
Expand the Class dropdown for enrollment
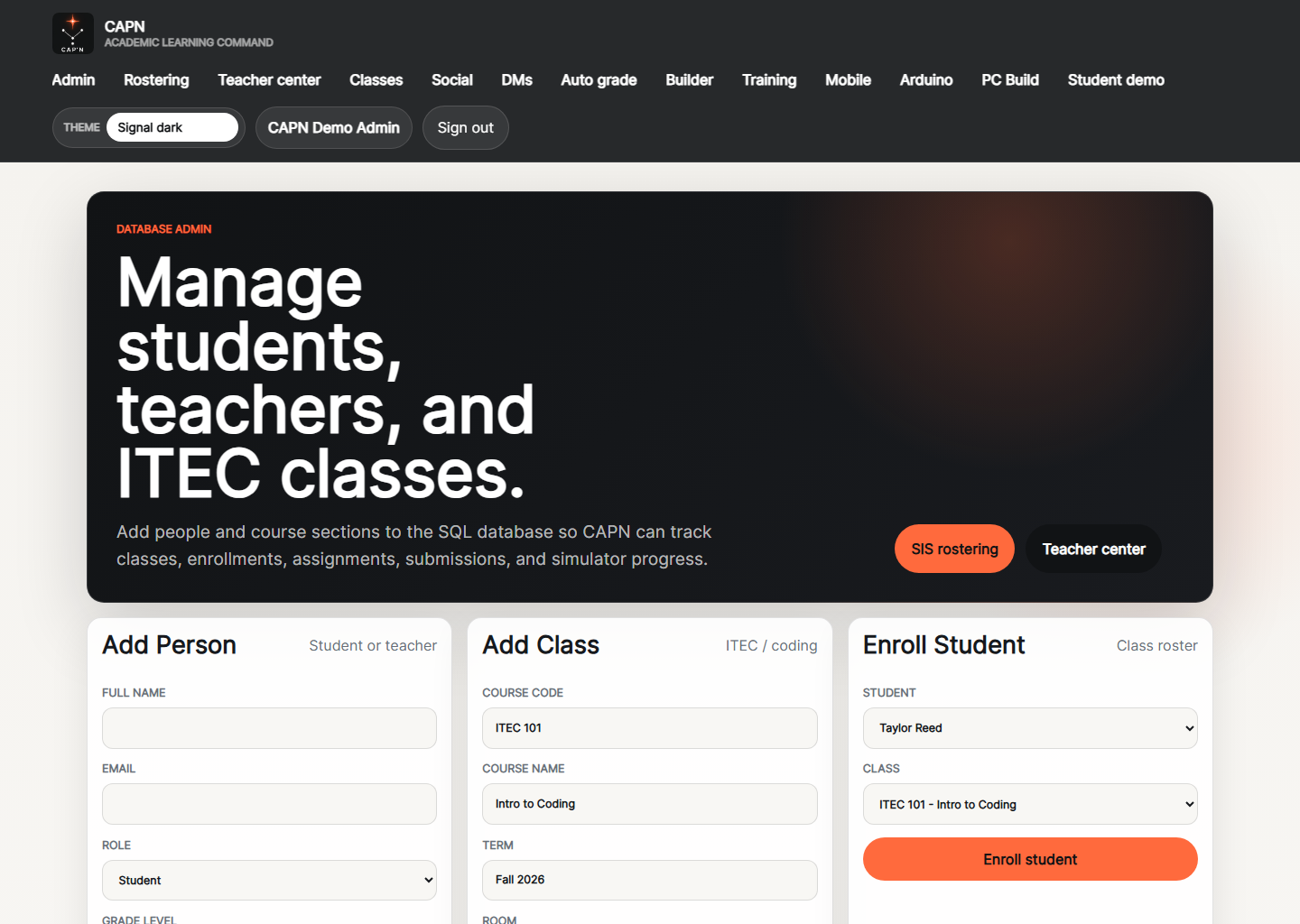(1030, 804)
